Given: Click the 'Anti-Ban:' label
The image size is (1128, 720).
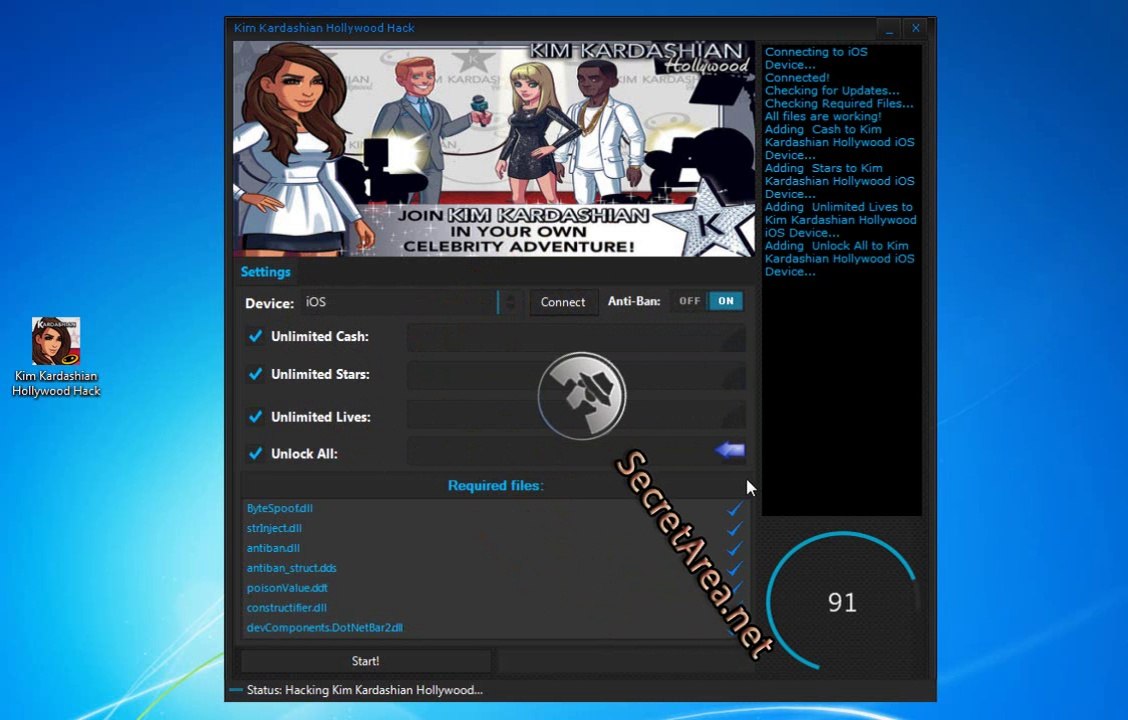Looking at the screenshot, I should pyautogui.click(x=634, y=301).
